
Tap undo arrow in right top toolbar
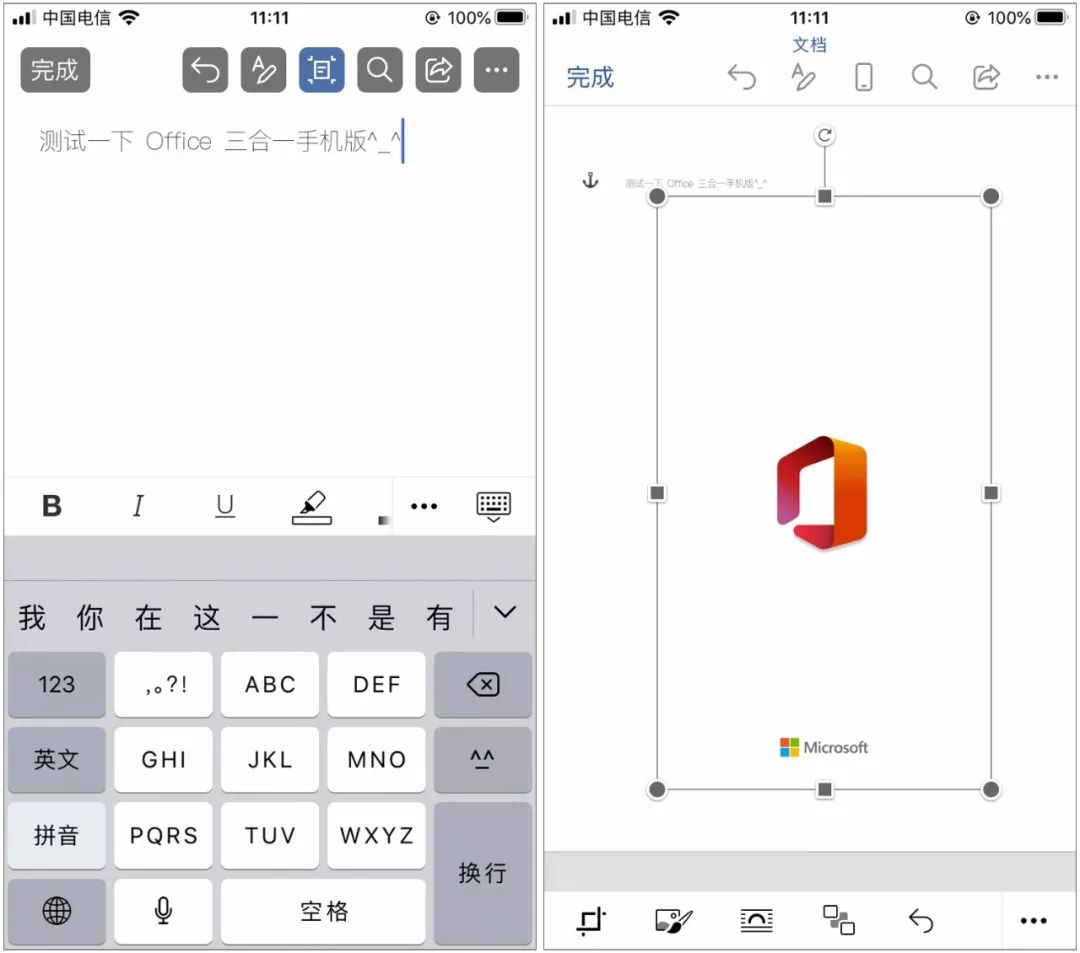[x=742, y=77]
